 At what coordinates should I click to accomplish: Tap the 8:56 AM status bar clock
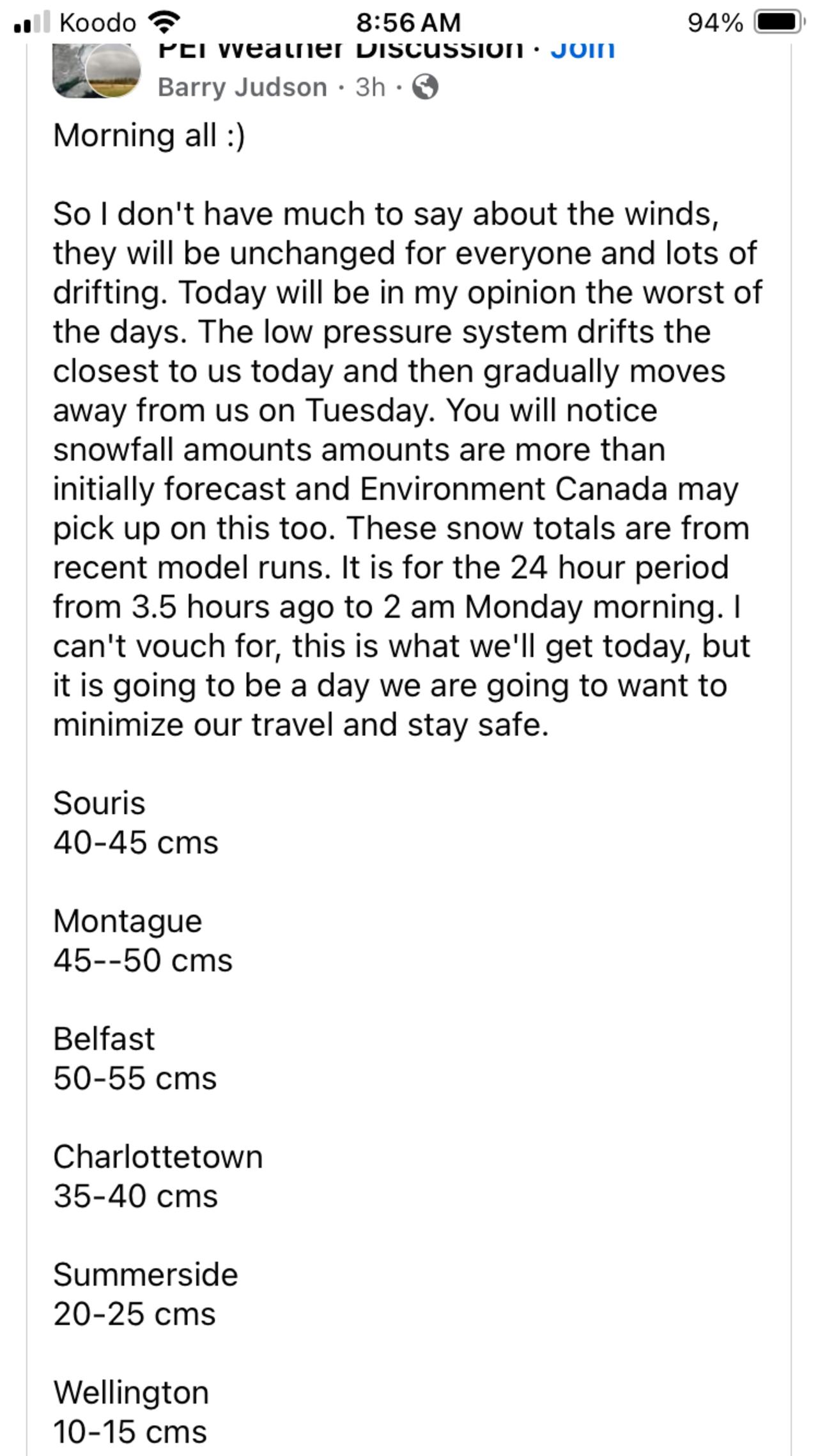(x=408, y=23)
